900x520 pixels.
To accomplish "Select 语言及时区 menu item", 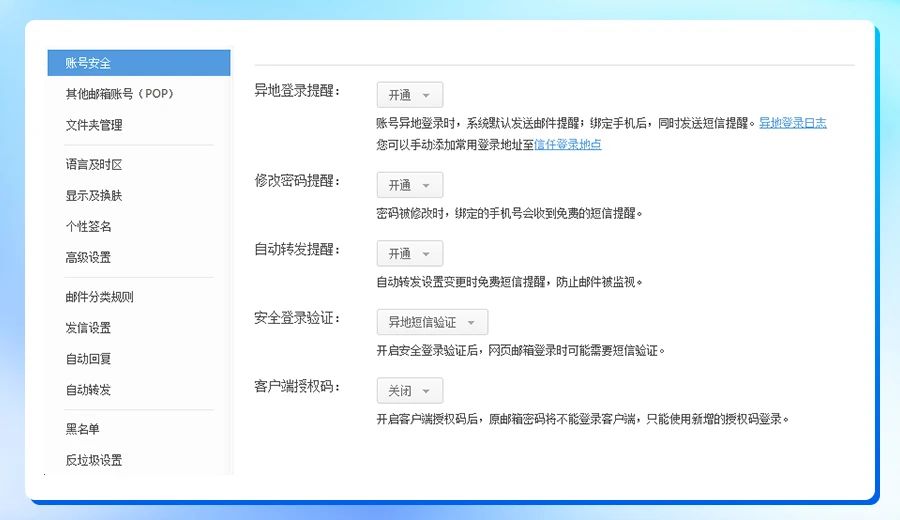I will click(94, 164).
